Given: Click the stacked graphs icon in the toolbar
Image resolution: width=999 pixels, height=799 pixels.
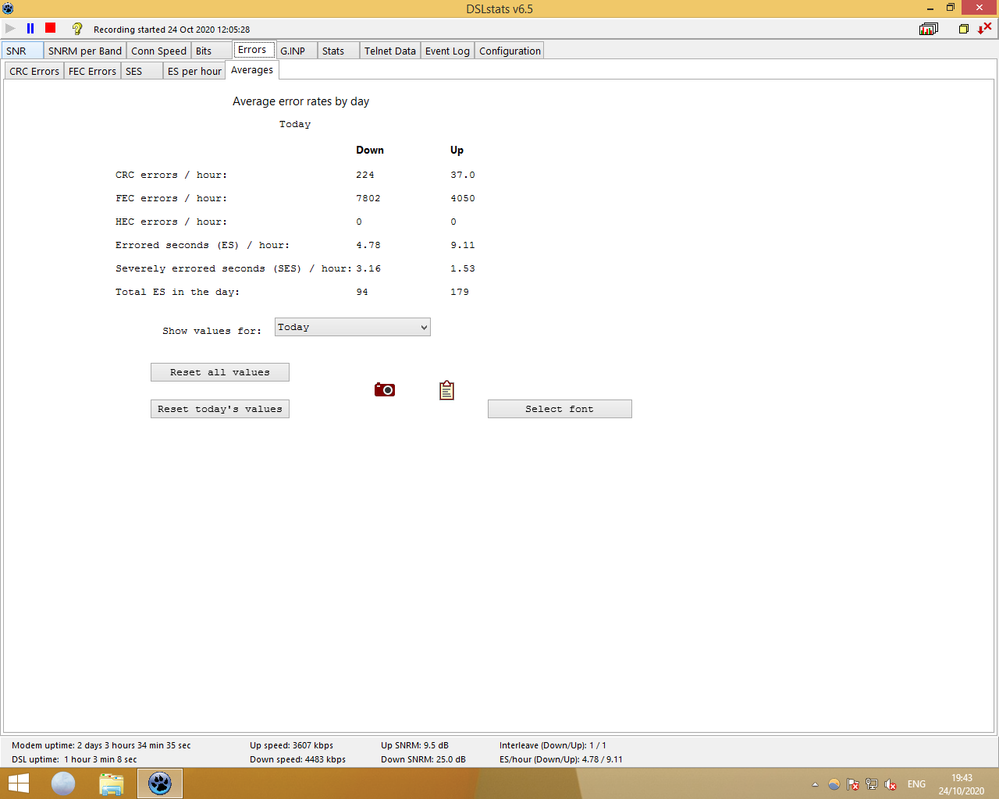Looking at the screenshot, I should tap(929, 29).
